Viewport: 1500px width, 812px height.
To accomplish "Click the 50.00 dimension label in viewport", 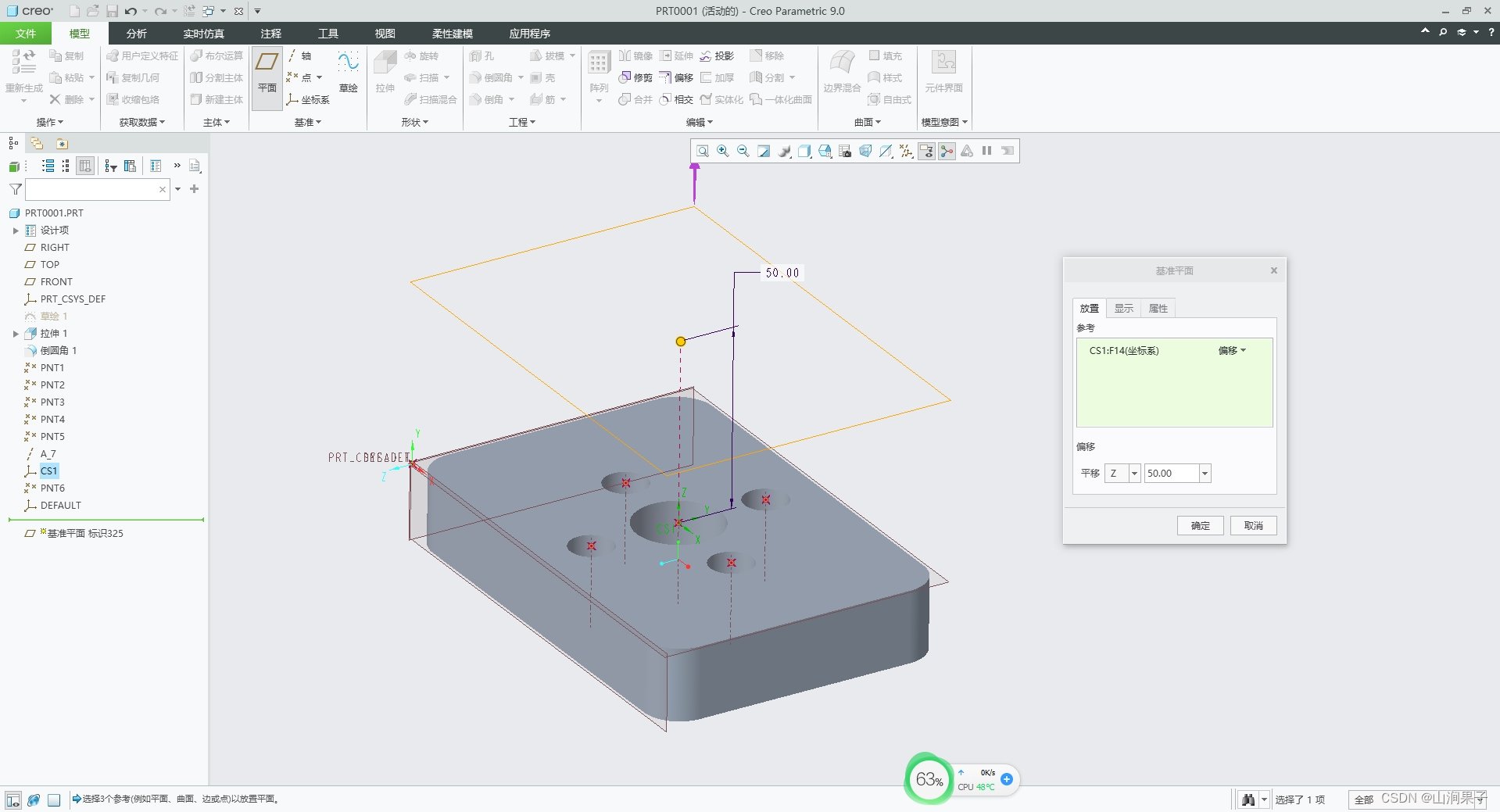I will click(782, 273).
